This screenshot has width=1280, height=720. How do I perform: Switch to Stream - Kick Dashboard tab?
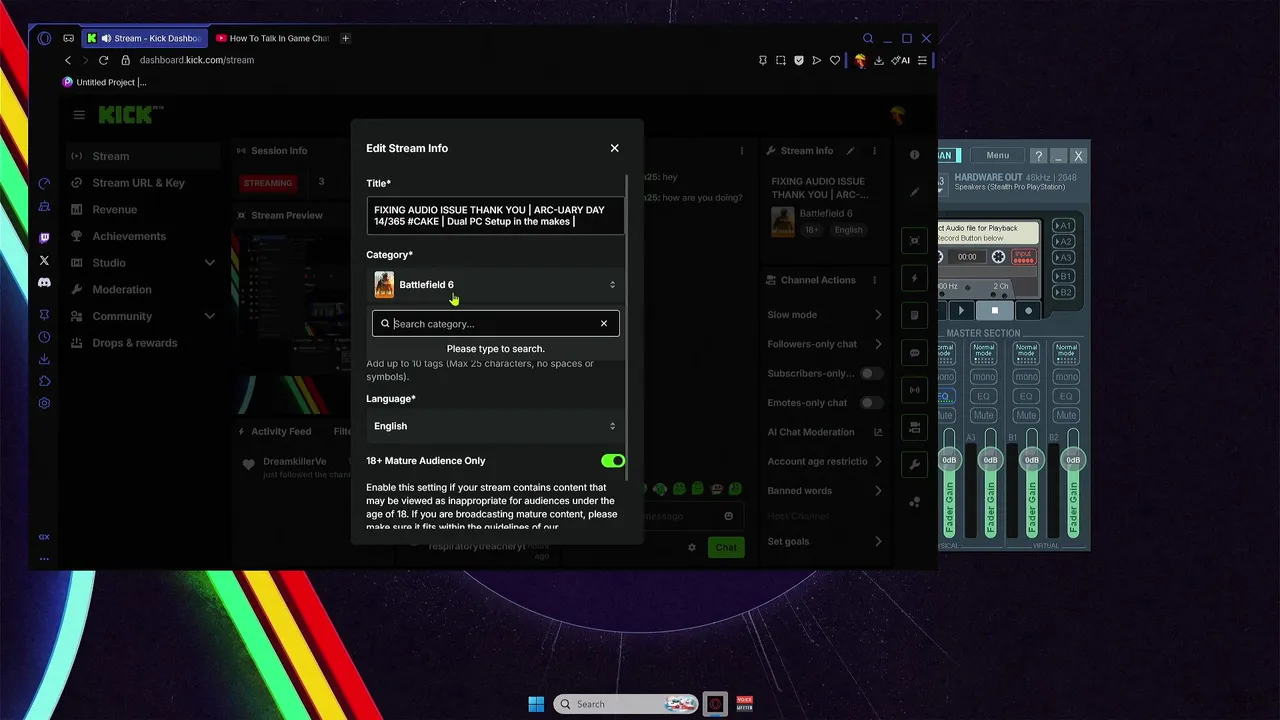pyautogui.click(x=146, y=38)
